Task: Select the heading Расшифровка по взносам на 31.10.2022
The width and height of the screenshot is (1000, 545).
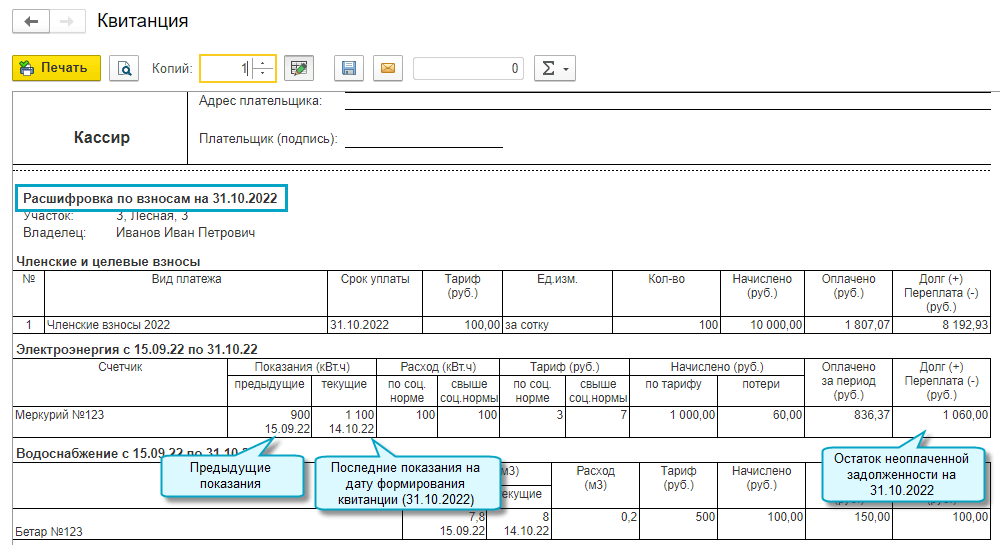Action: tap(151, 198)
